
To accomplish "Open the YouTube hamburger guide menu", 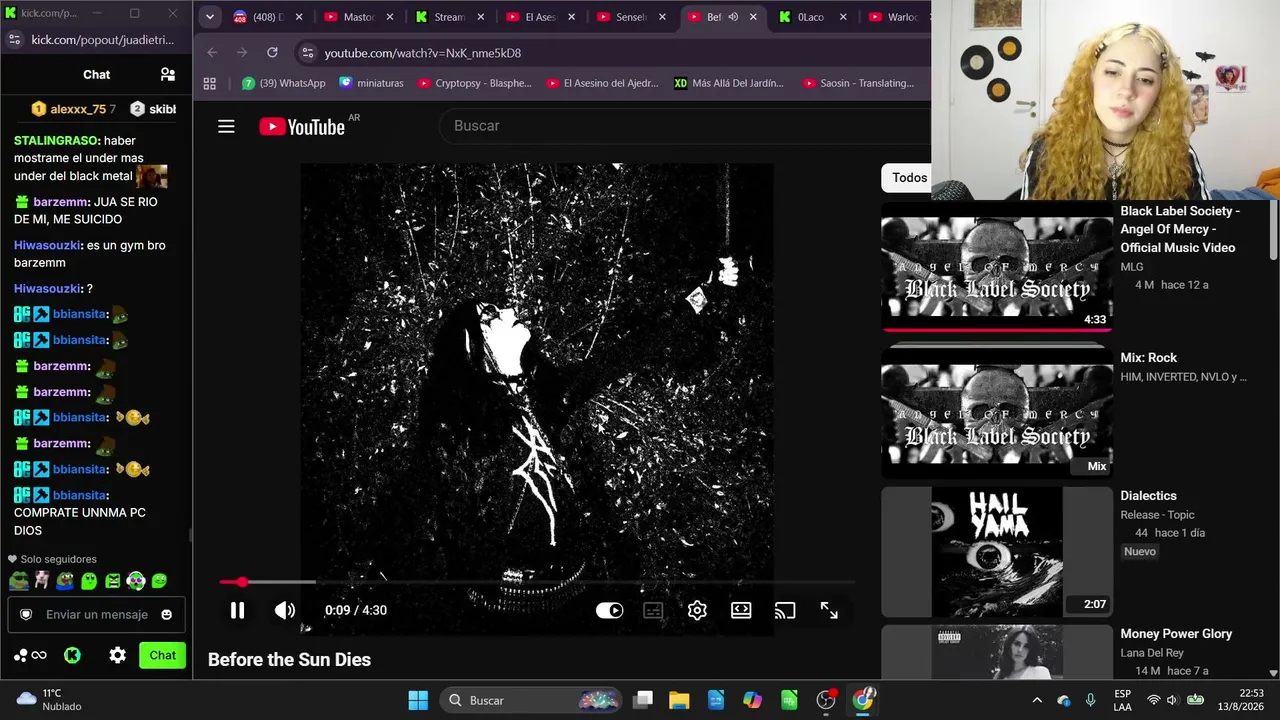I will click(226, 126).
